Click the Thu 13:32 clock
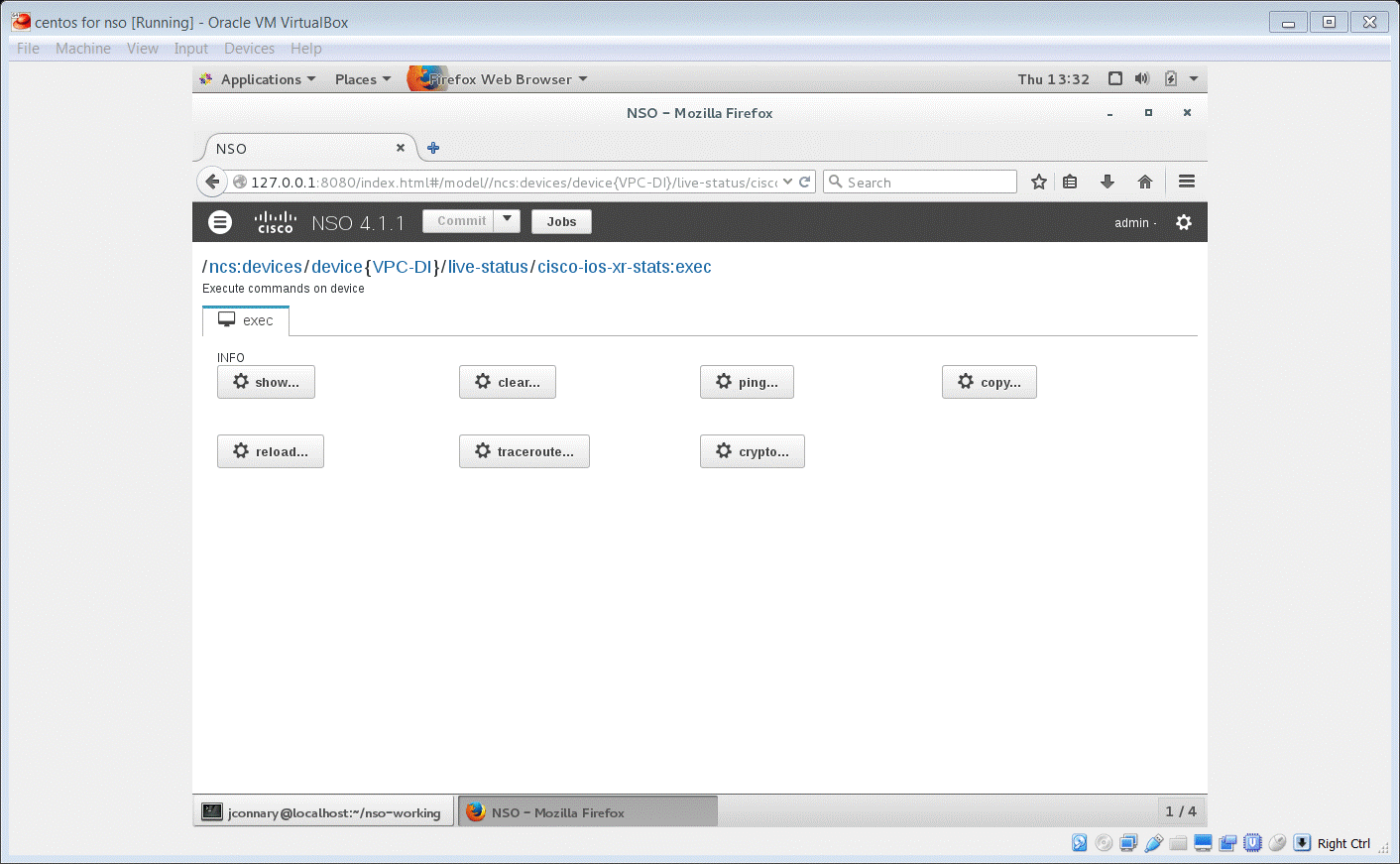The width and height of the screenshot is (1400, 864). pos(1053,79)
